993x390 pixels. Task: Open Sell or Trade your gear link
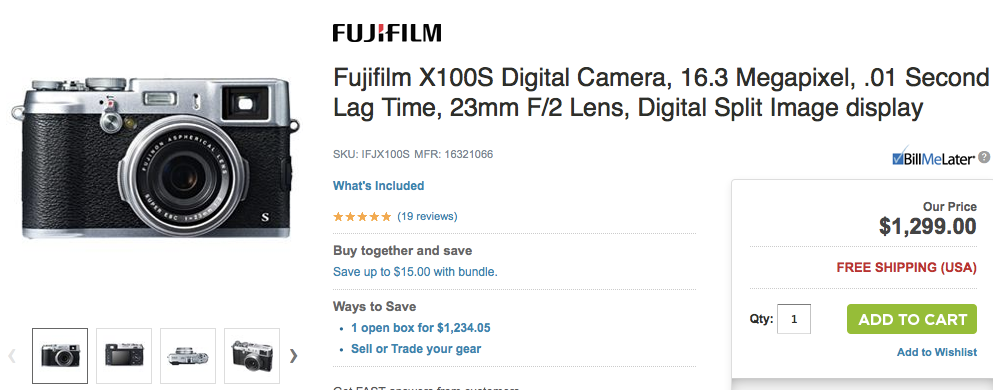pos(416,349)
